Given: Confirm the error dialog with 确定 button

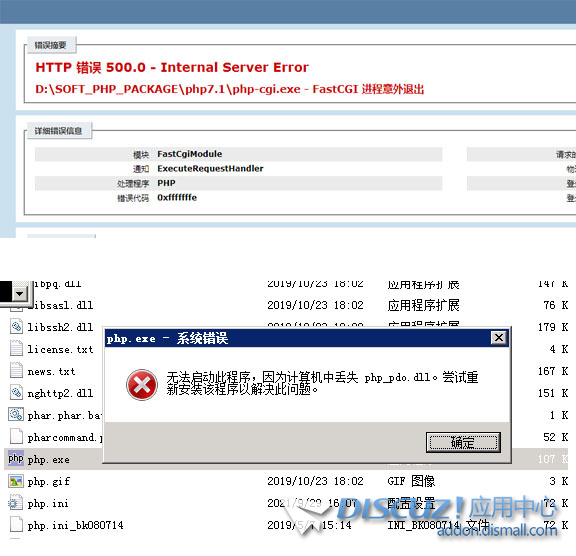Looking at the screenshot, I should click(x=463, y=442).
